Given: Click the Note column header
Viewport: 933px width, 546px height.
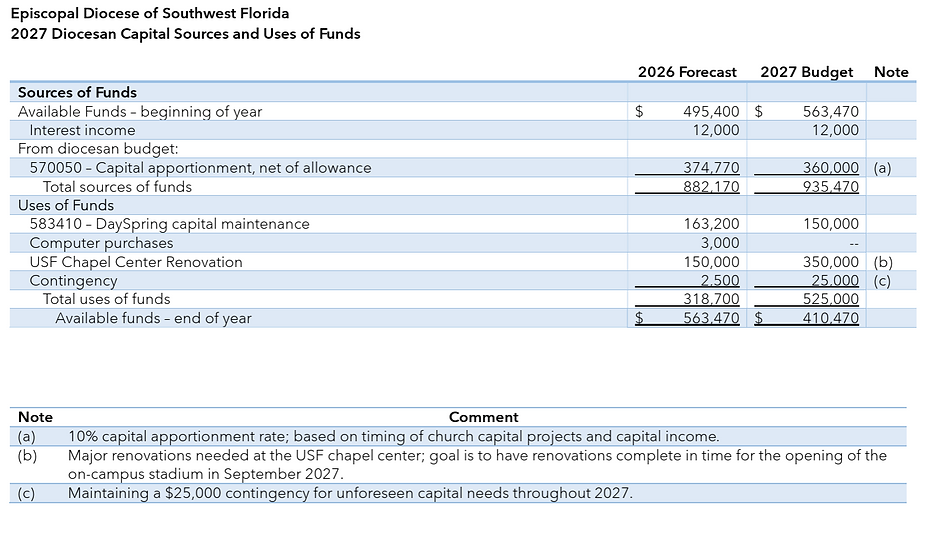Looking at the screenshot, I should point(891,72).
